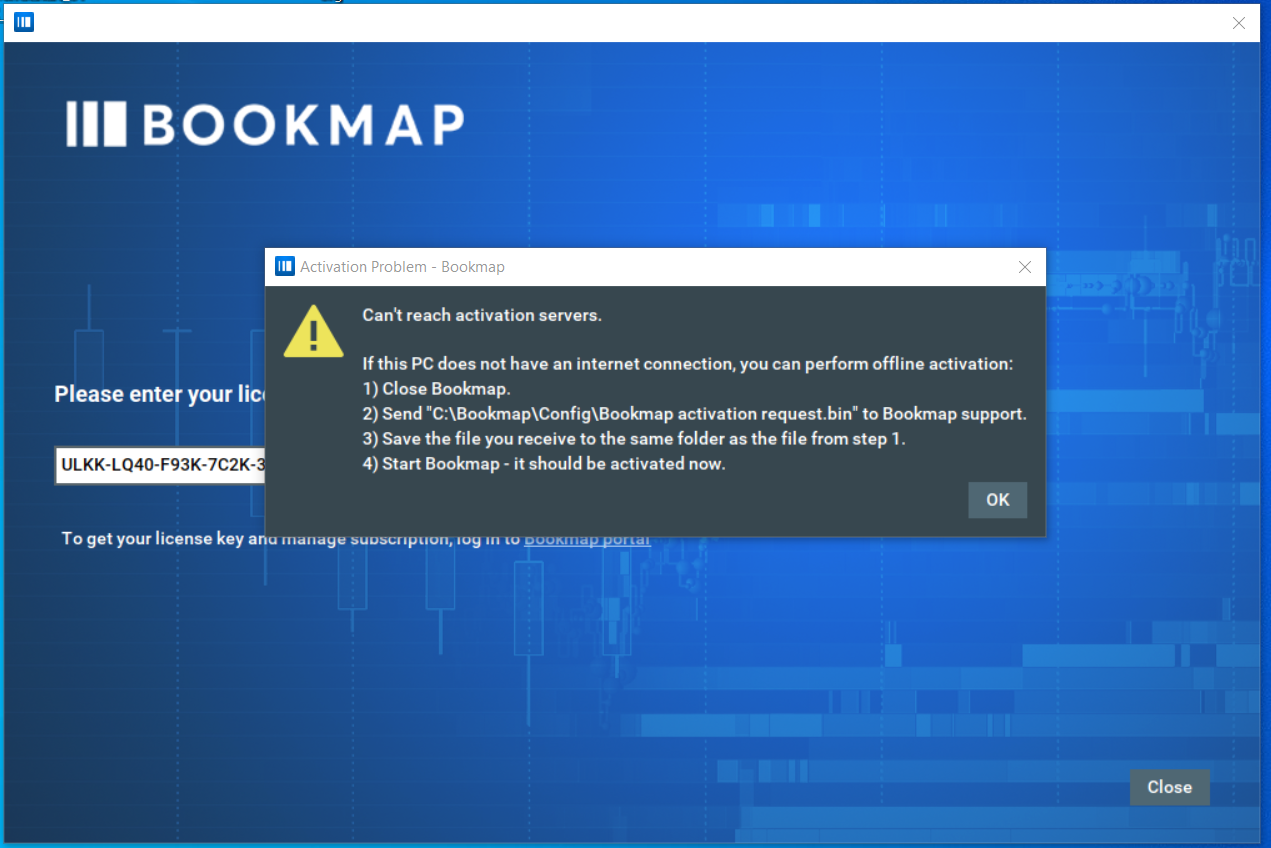Viewport: 1271px width, 848px height.
Task: Click the "Close Bookmap" step one text
Action: 436,389
